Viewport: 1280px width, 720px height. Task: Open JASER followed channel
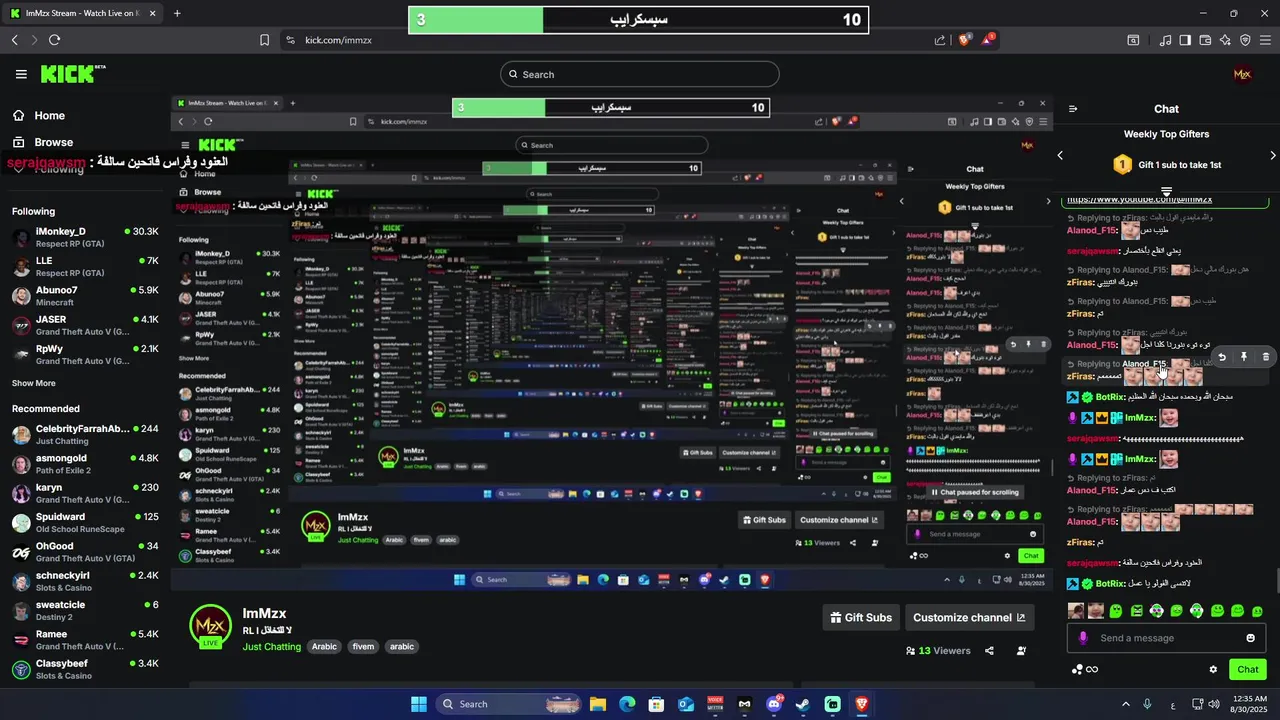85,326
